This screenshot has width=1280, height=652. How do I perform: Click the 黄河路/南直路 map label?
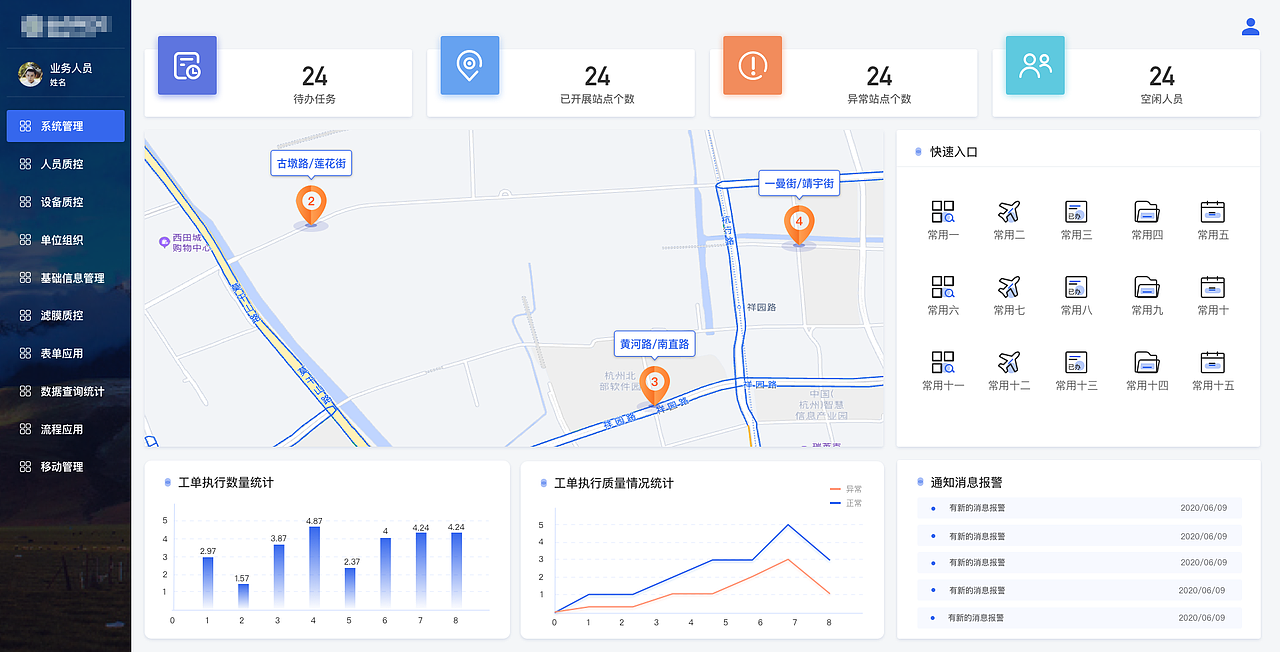[x=655, y=343]
